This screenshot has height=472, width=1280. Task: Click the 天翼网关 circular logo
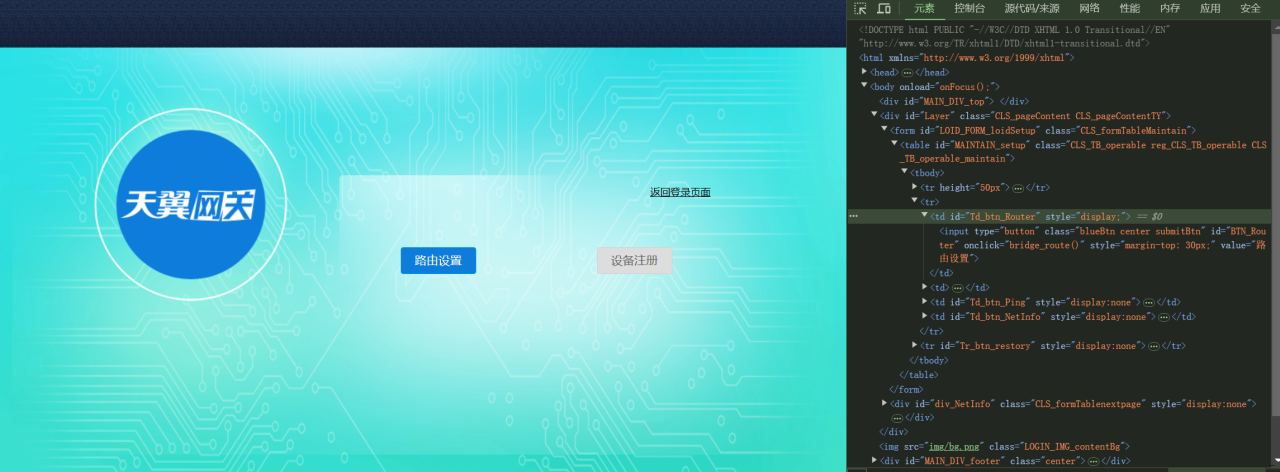click(191, 204)
